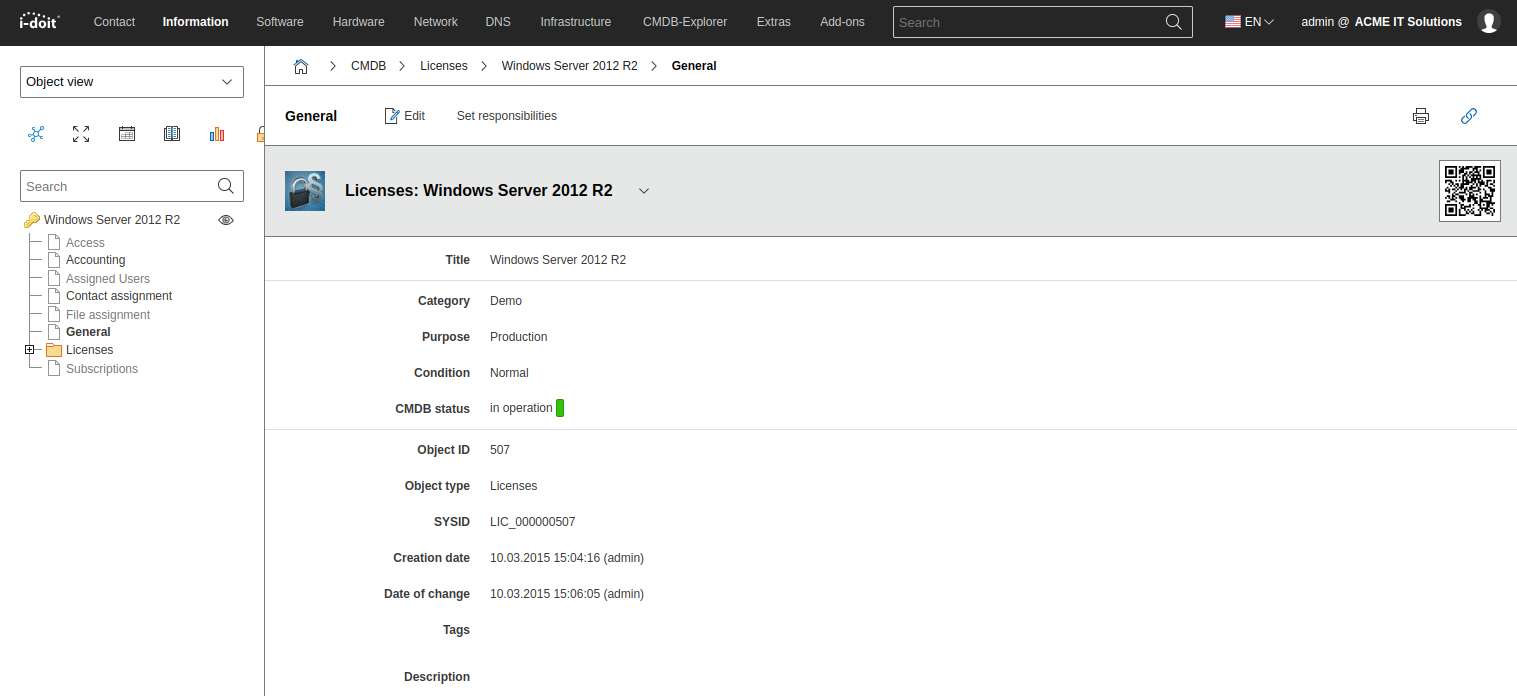
Task: Click the Category value Demo
Action: point(506,301)
